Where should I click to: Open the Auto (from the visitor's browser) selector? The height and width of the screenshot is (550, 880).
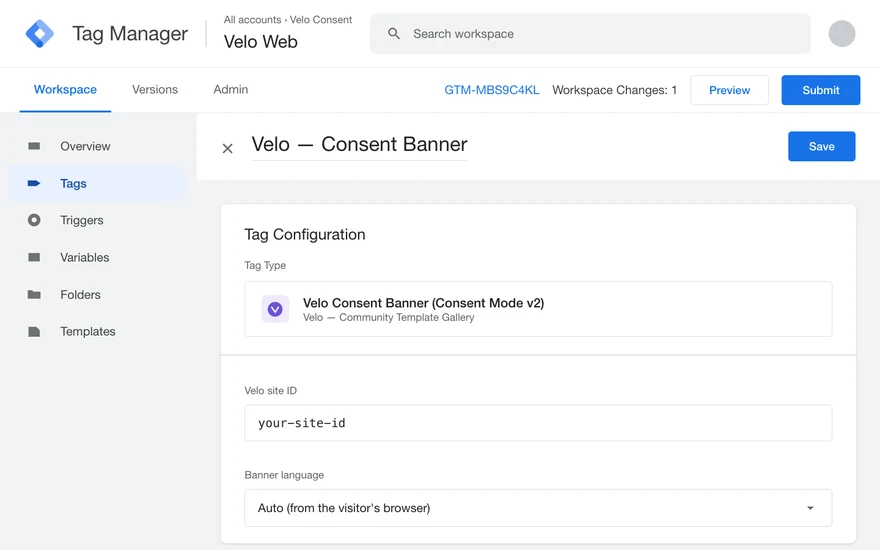point(538,508)
